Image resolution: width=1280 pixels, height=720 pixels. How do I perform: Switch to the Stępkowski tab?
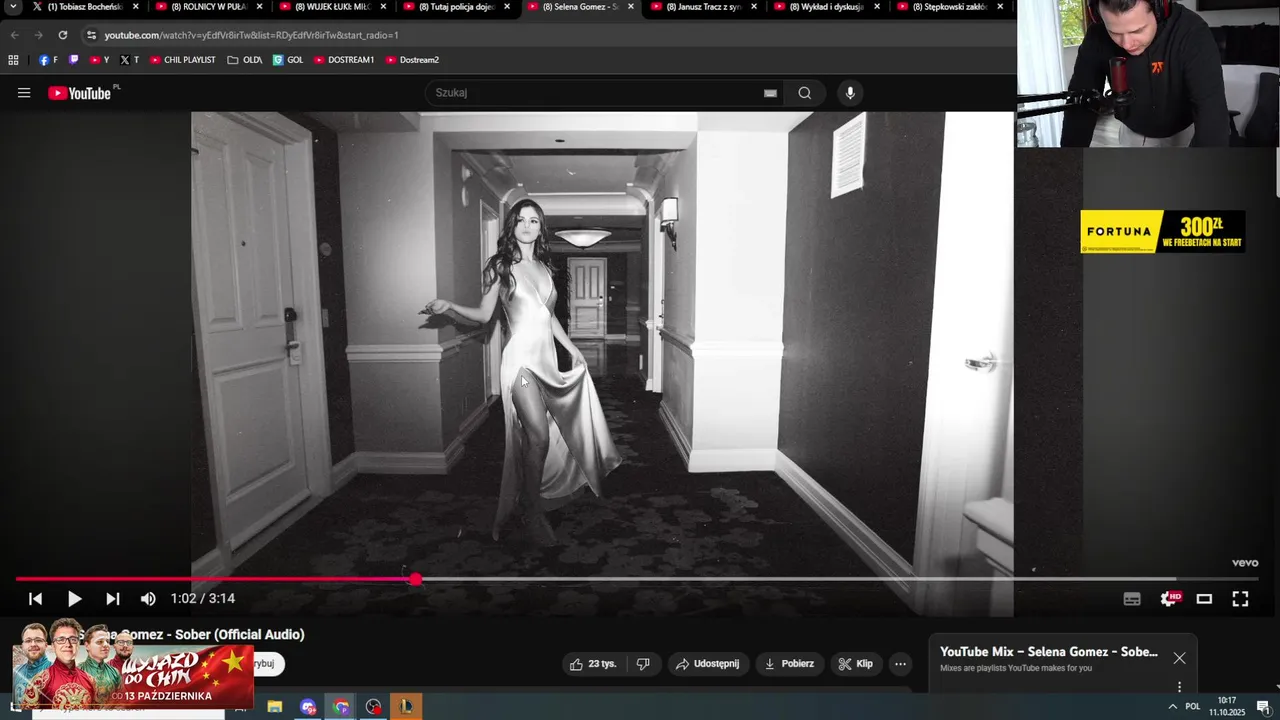948,7
